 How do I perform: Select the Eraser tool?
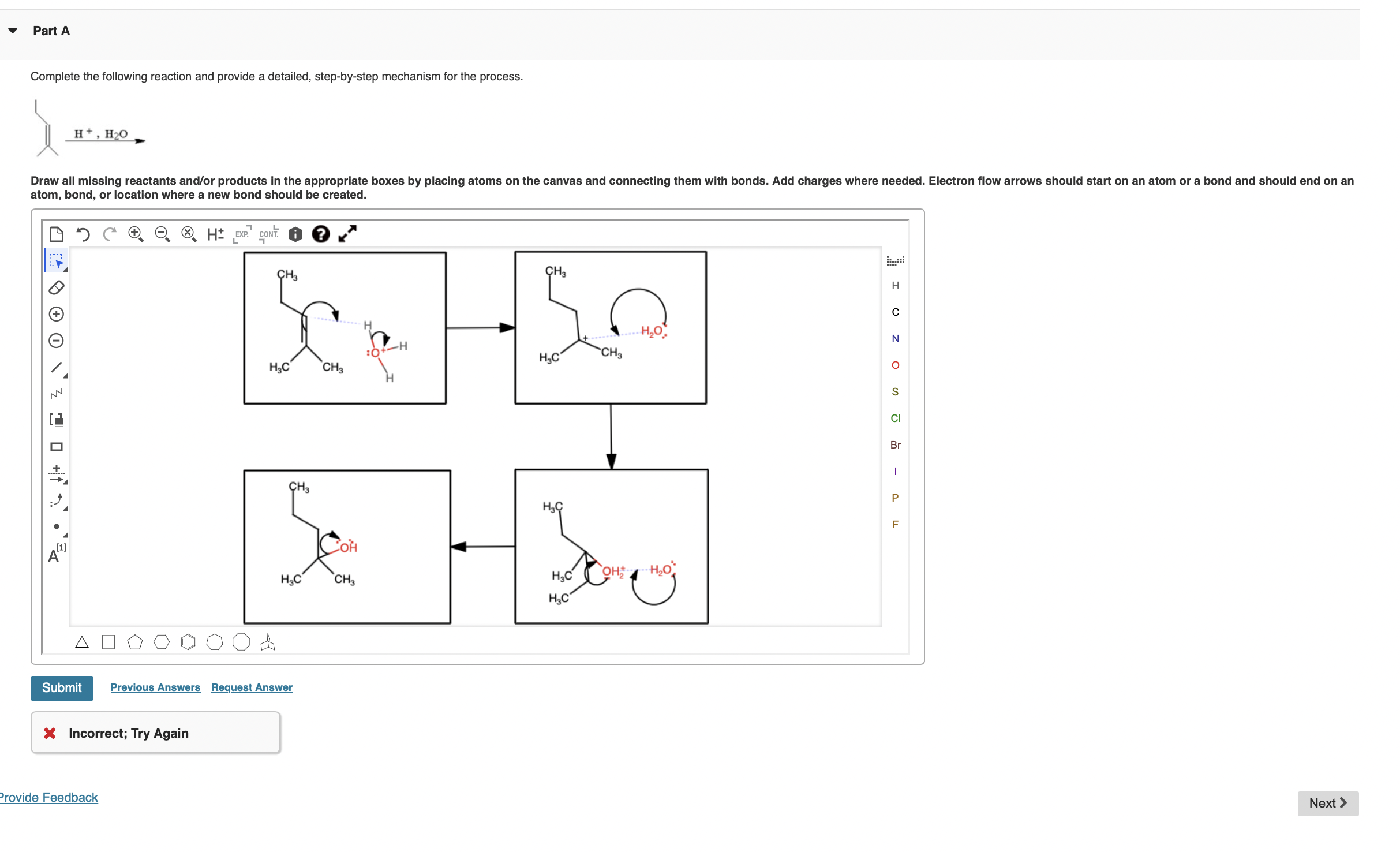tap(56, 287)
